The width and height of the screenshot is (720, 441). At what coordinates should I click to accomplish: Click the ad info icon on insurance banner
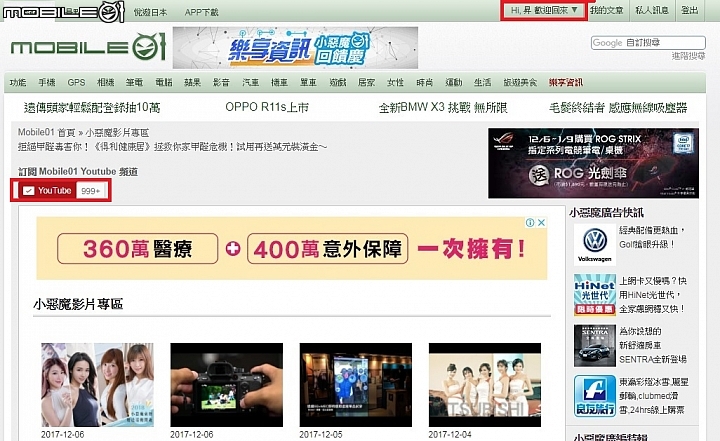pyautogui.click(x=530, y=223)
